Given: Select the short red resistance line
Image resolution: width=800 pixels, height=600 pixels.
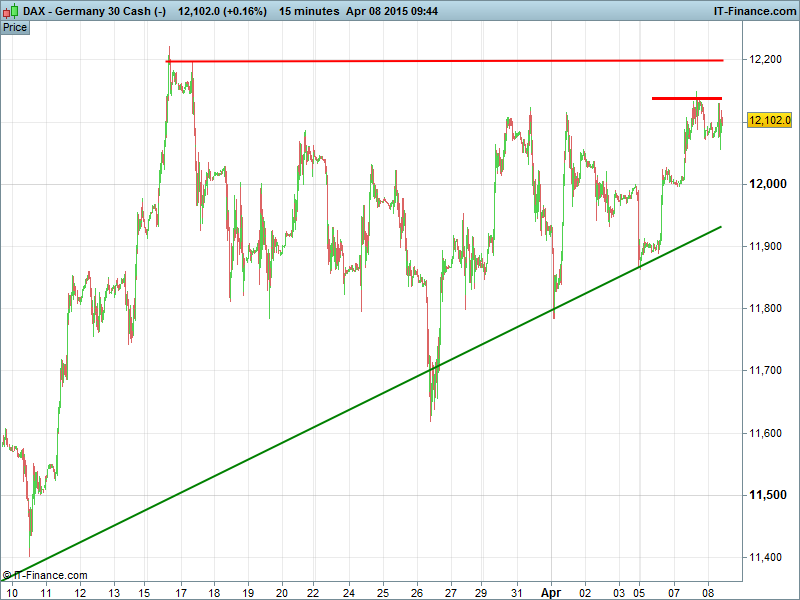Looking at the screenshot, I should (686, 98).
